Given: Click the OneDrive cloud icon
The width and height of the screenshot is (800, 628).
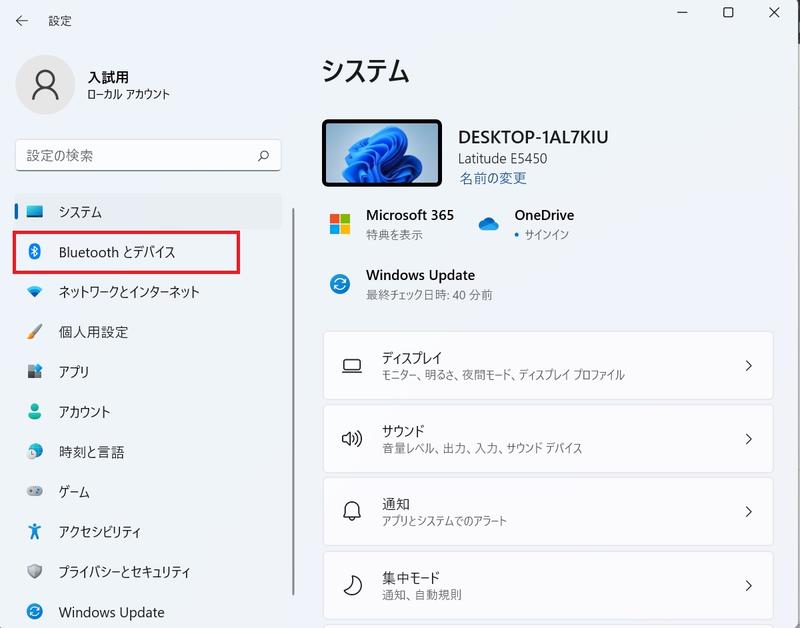Looking at the screenshot, I should click(x=488, y=223).
